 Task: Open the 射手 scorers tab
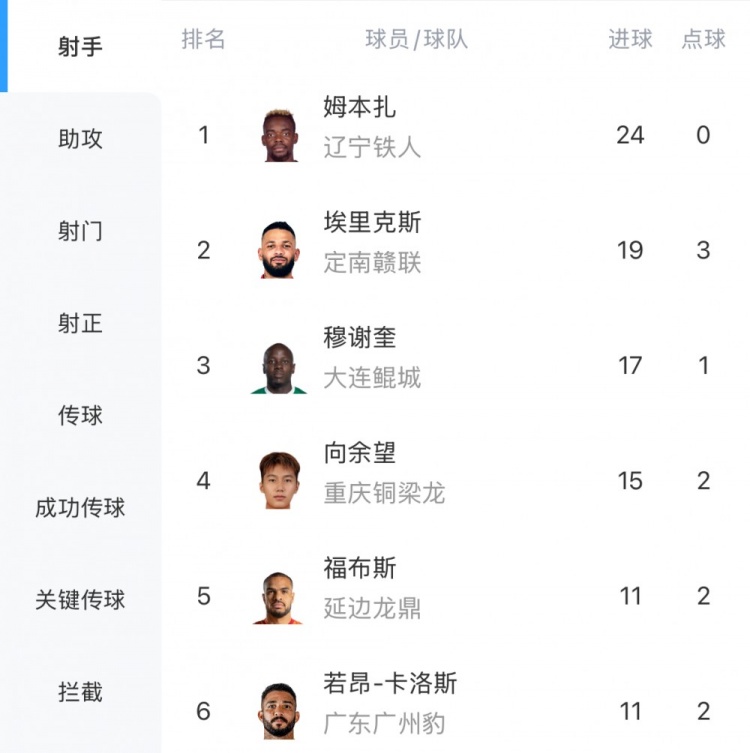click(80, 47)
